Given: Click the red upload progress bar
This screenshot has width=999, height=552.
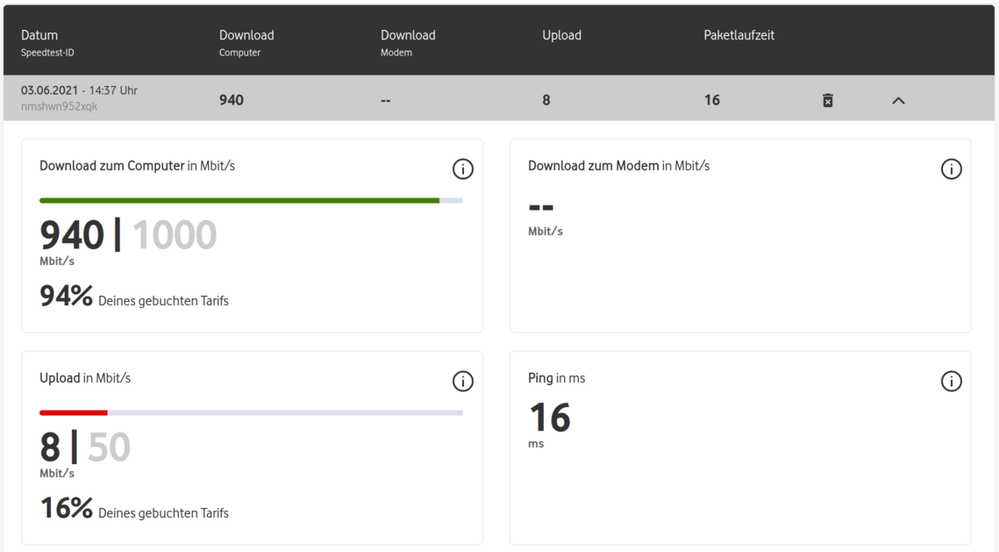Looking at the screenshot, I should (x=74, y=412).
